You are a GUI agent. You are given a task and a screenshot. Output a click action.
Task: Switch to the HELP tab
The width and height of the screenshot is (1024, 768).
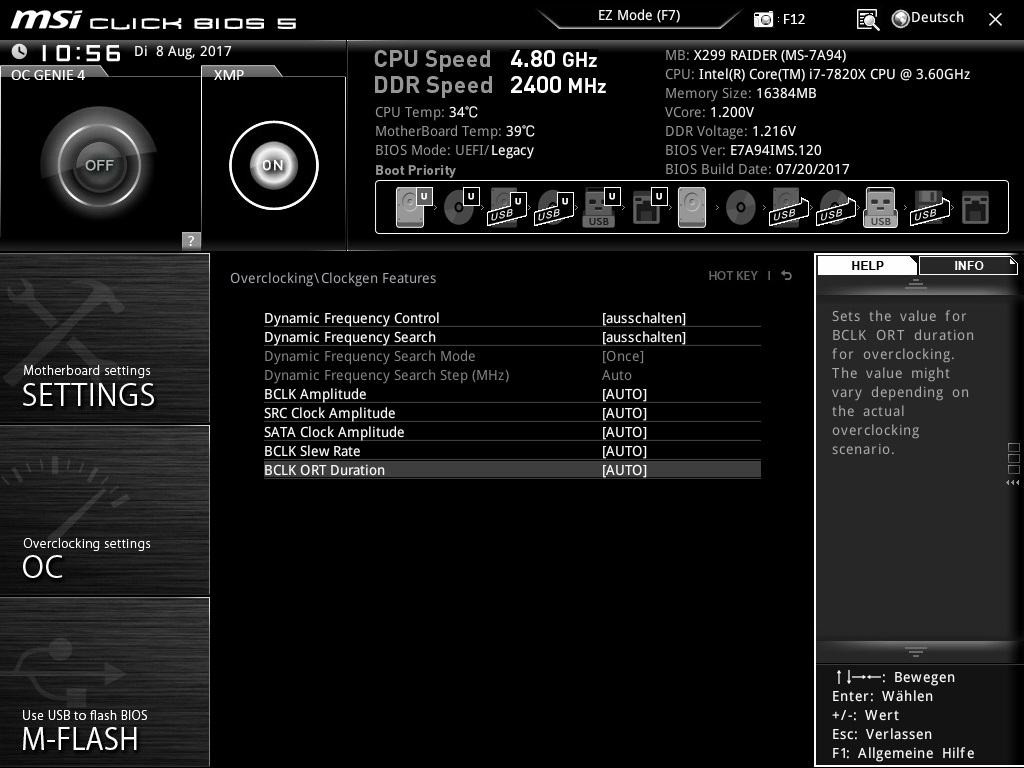(x=867, y=265)
